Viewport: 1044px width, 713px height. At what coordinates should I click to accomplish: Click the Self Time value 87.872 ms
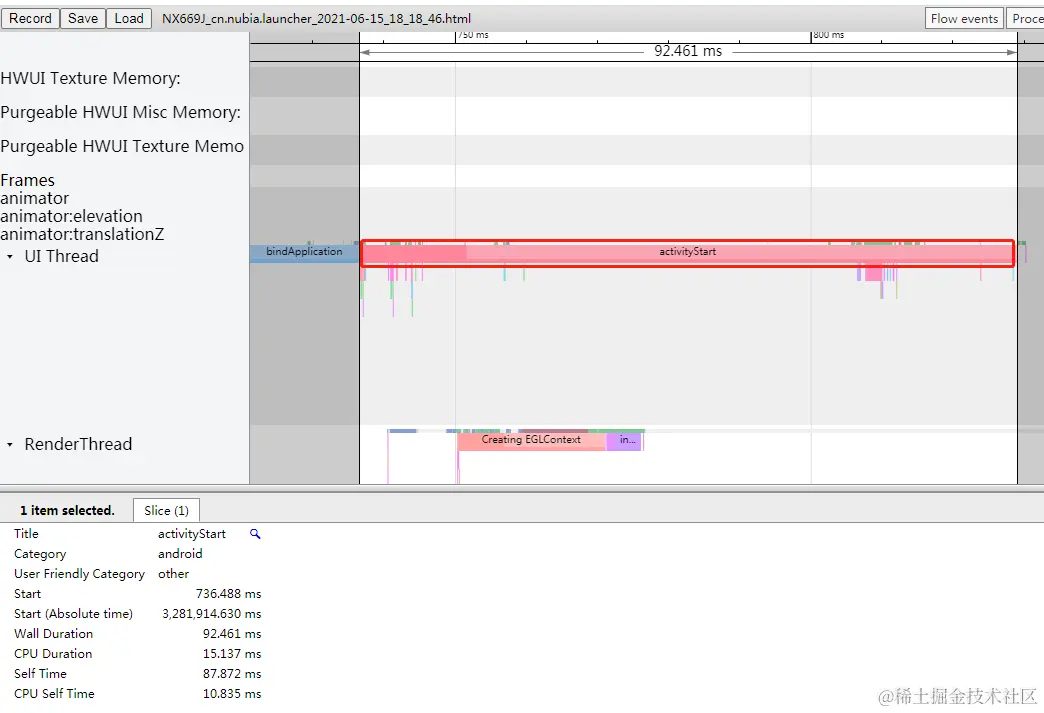(x=232, y=674)
